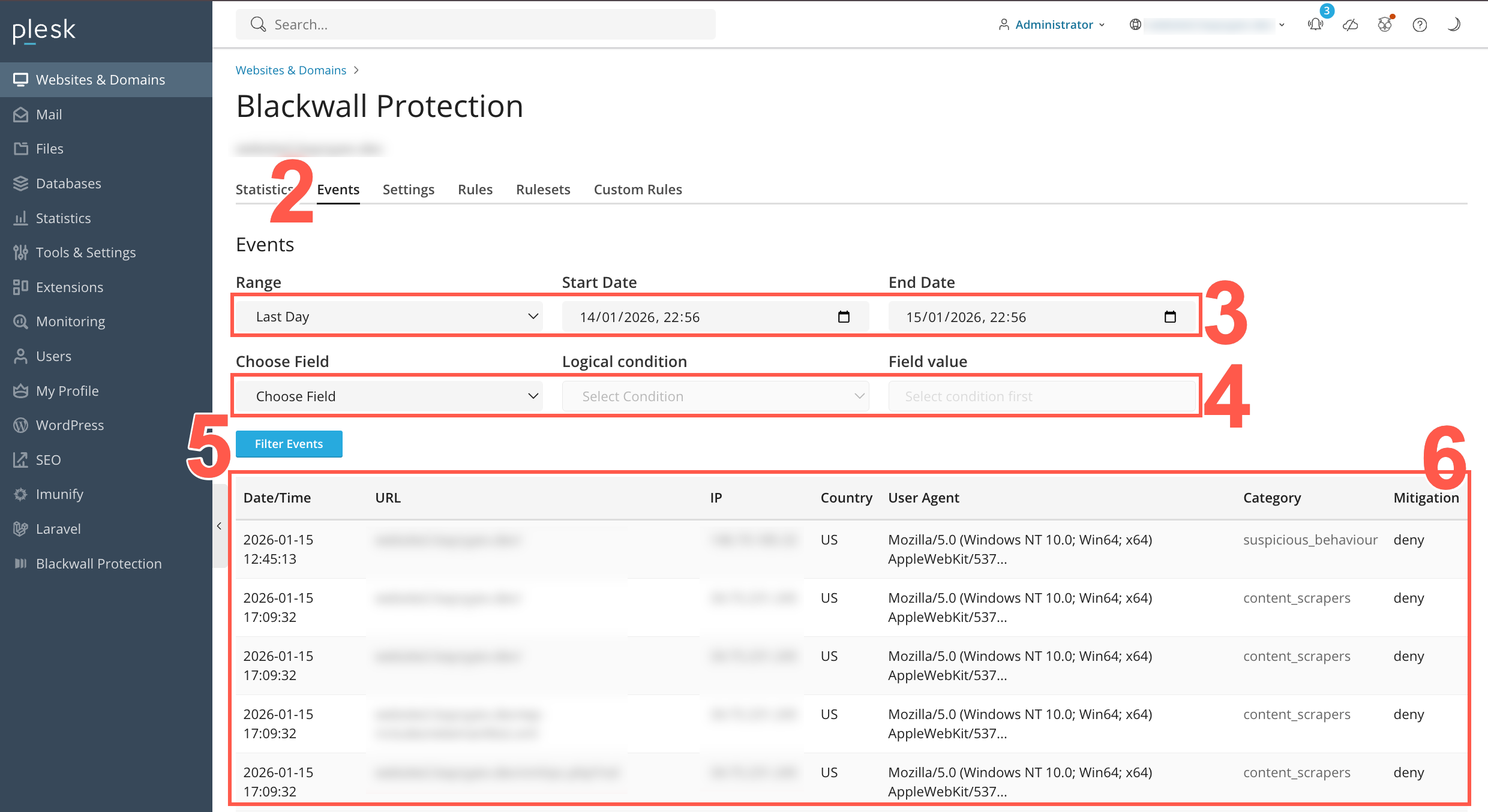The height and width of the screenshot is (812, 1488).
Task: Toggle dark mode moon icon
Action: [x=1454, y=25]
